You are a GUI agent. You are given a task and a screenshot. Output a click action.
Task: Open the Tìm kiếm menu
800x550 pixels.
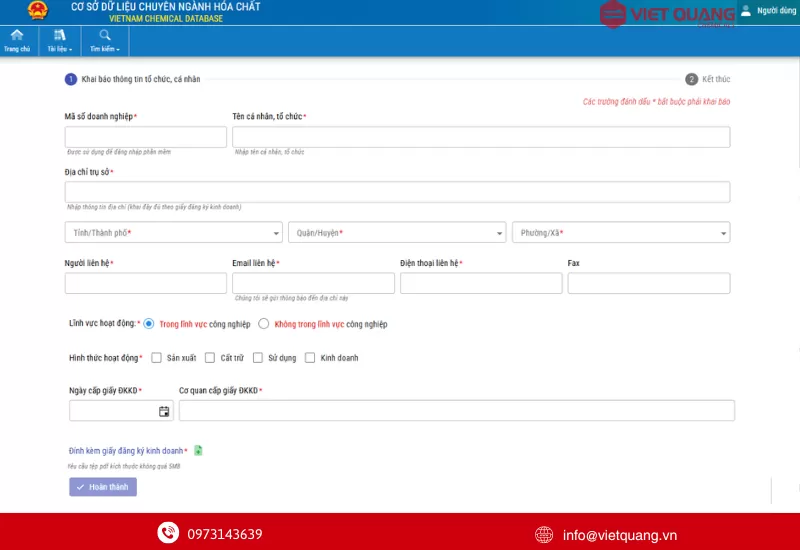[105, 40]
